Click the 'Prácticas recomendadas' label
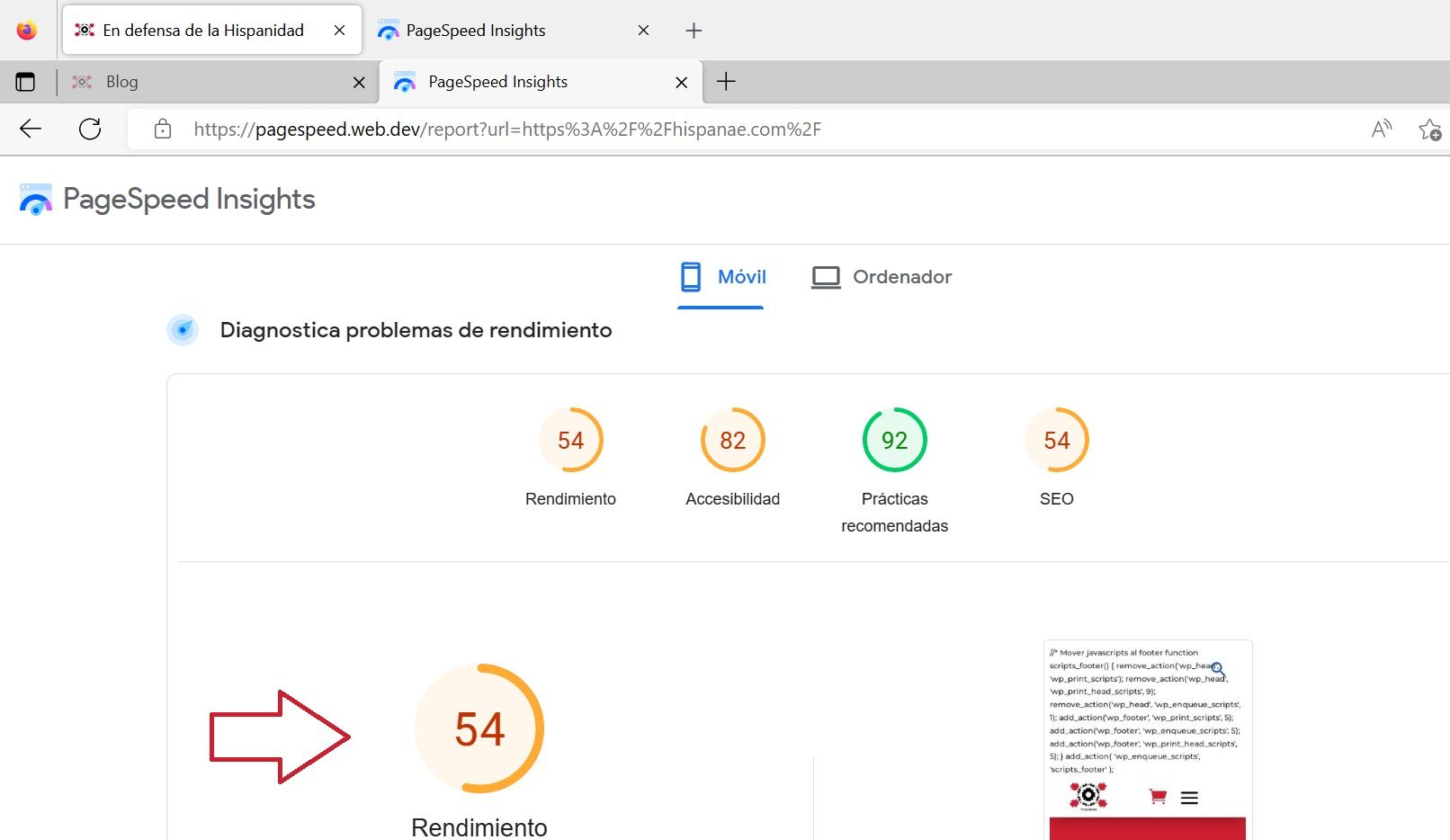 pos(895,513)
